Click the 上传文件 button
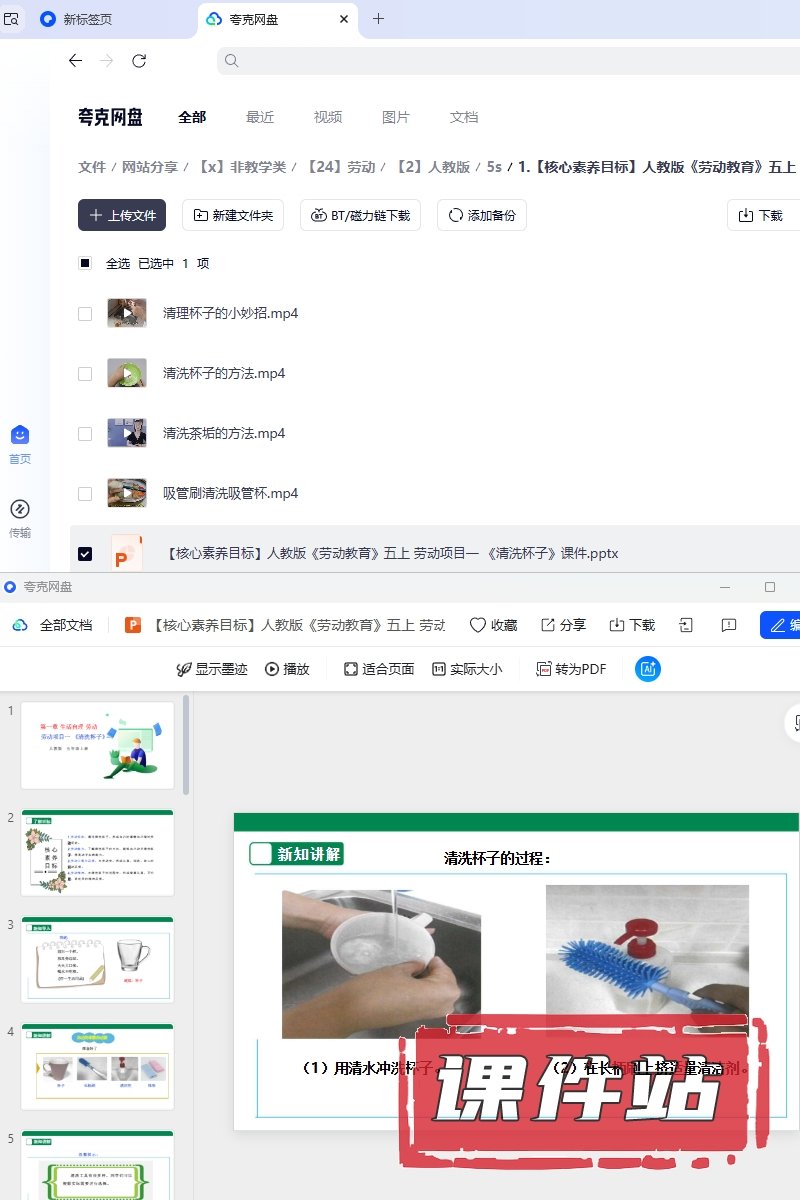 click(122, 215)
